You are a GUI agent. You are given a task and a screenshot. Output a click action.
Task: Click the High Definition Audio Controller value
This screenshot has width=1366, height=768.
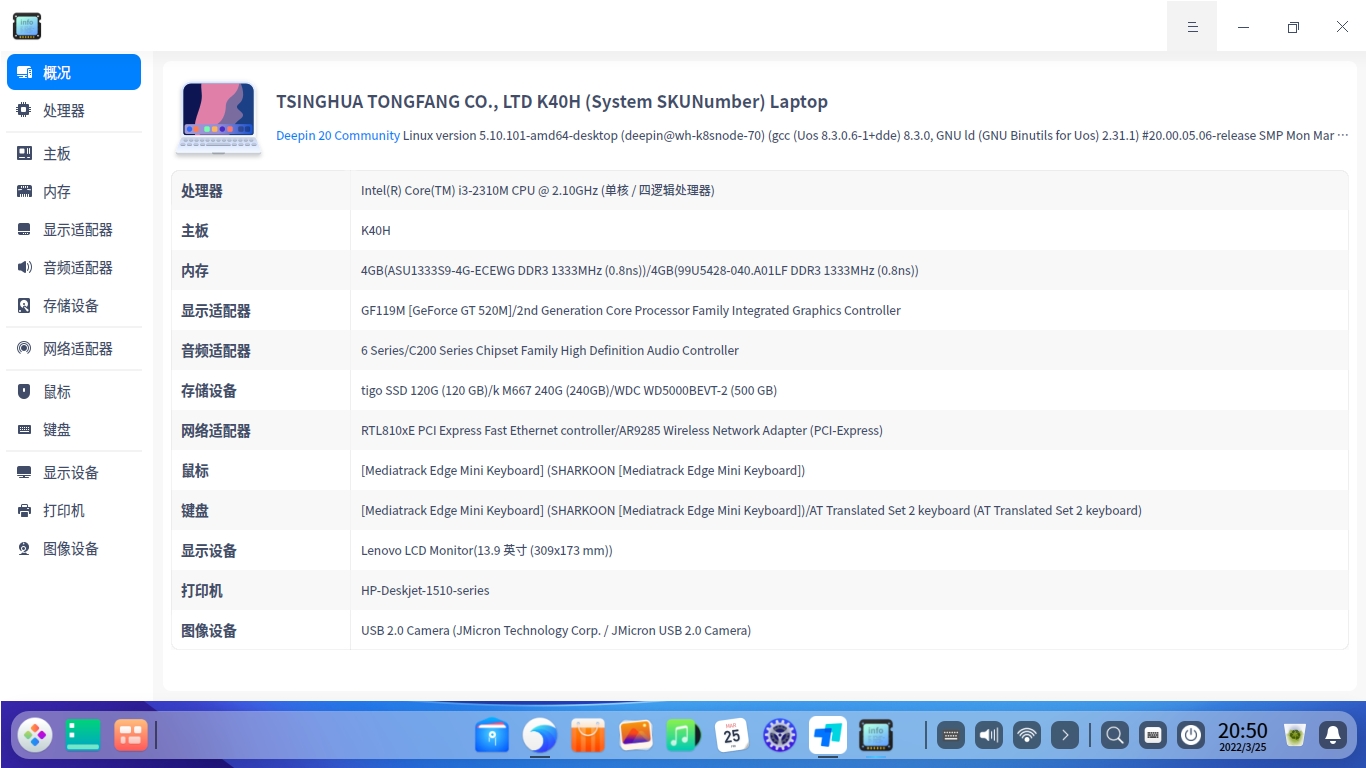550,350
